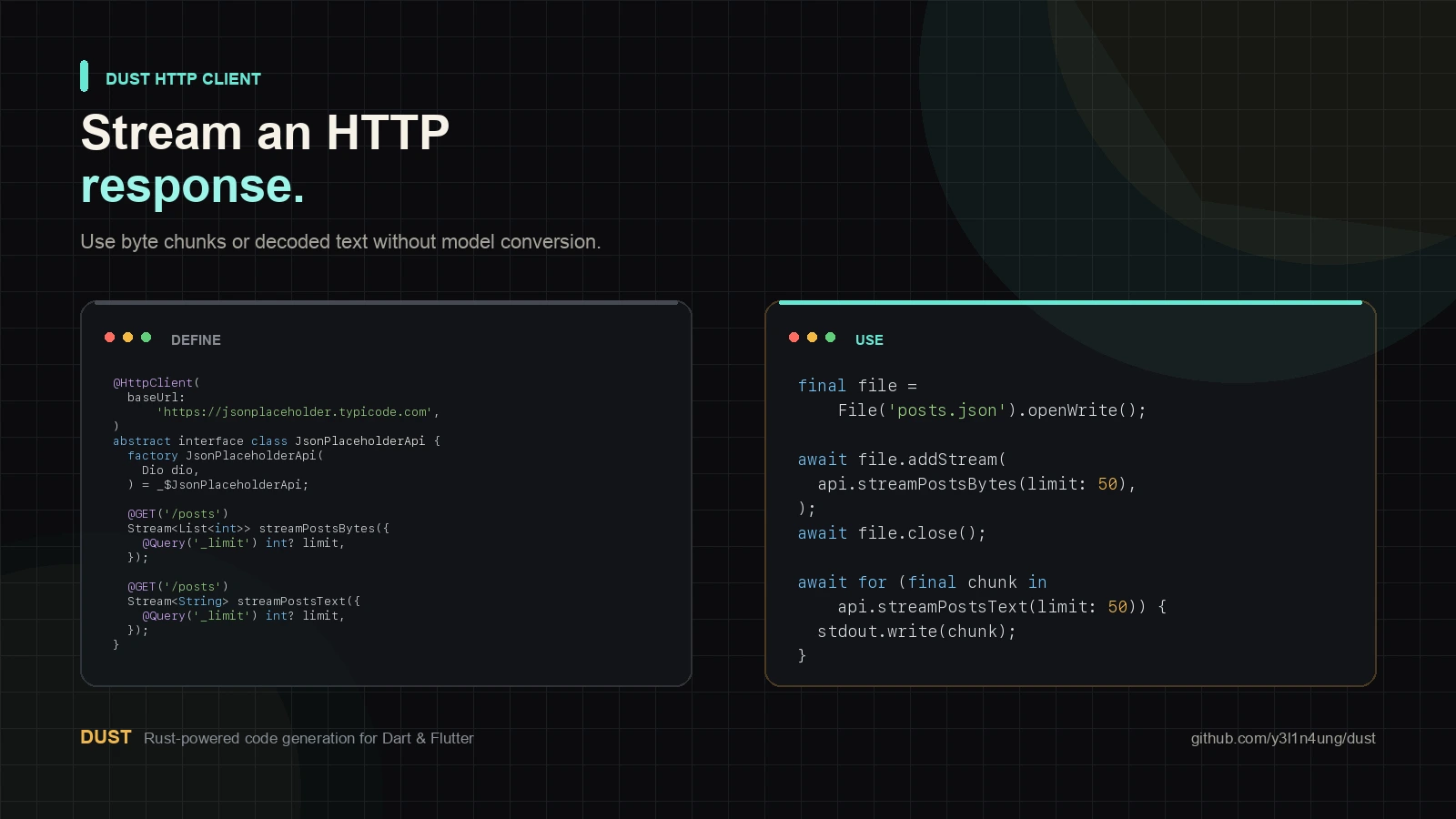1456x819 pixels.
Task: Click the 'await file.addStream(' line
Action: pyautogui.click(x=902, y=460)
